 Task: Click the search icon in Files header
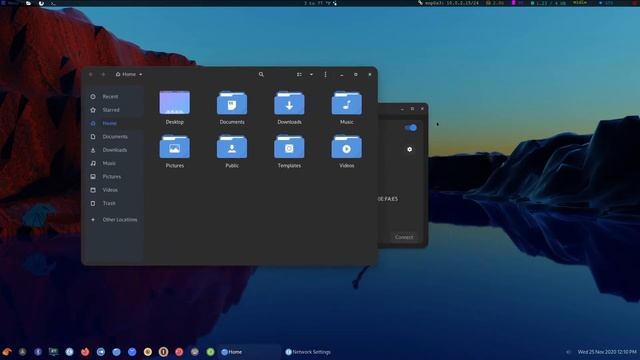261,74
